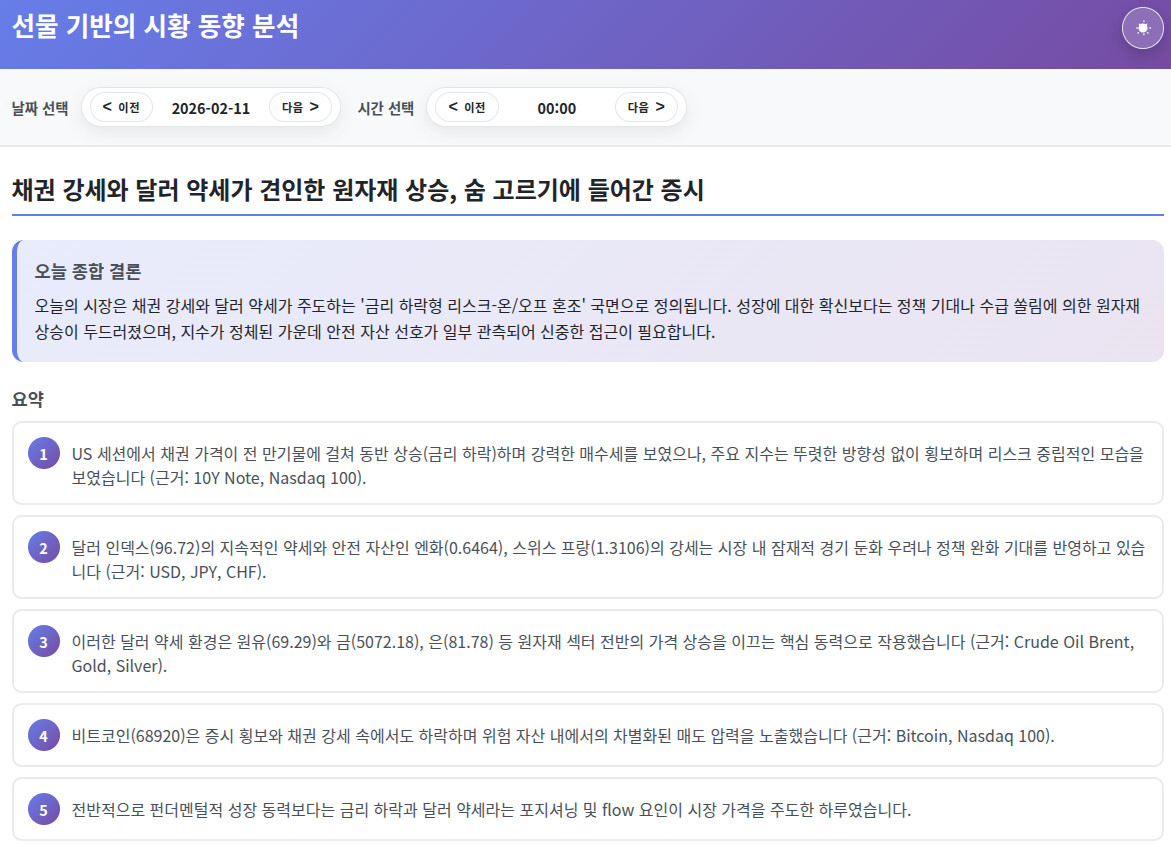Click the 2026-02-11 date value
Image resolution: width=1171 pixels, height=844 pixels.
pyautogui.click(x=211, y=108)
